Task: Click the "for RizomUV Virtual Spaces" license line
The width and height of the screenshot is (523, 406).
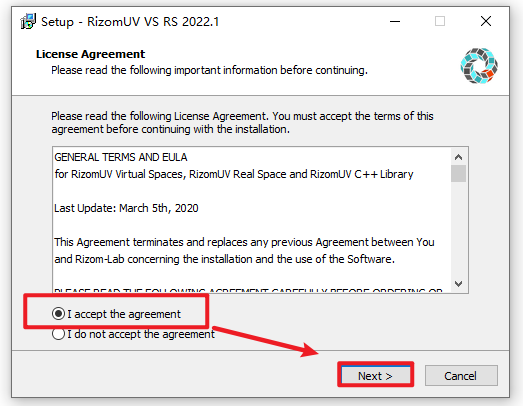Action: [x=233, y=174]
